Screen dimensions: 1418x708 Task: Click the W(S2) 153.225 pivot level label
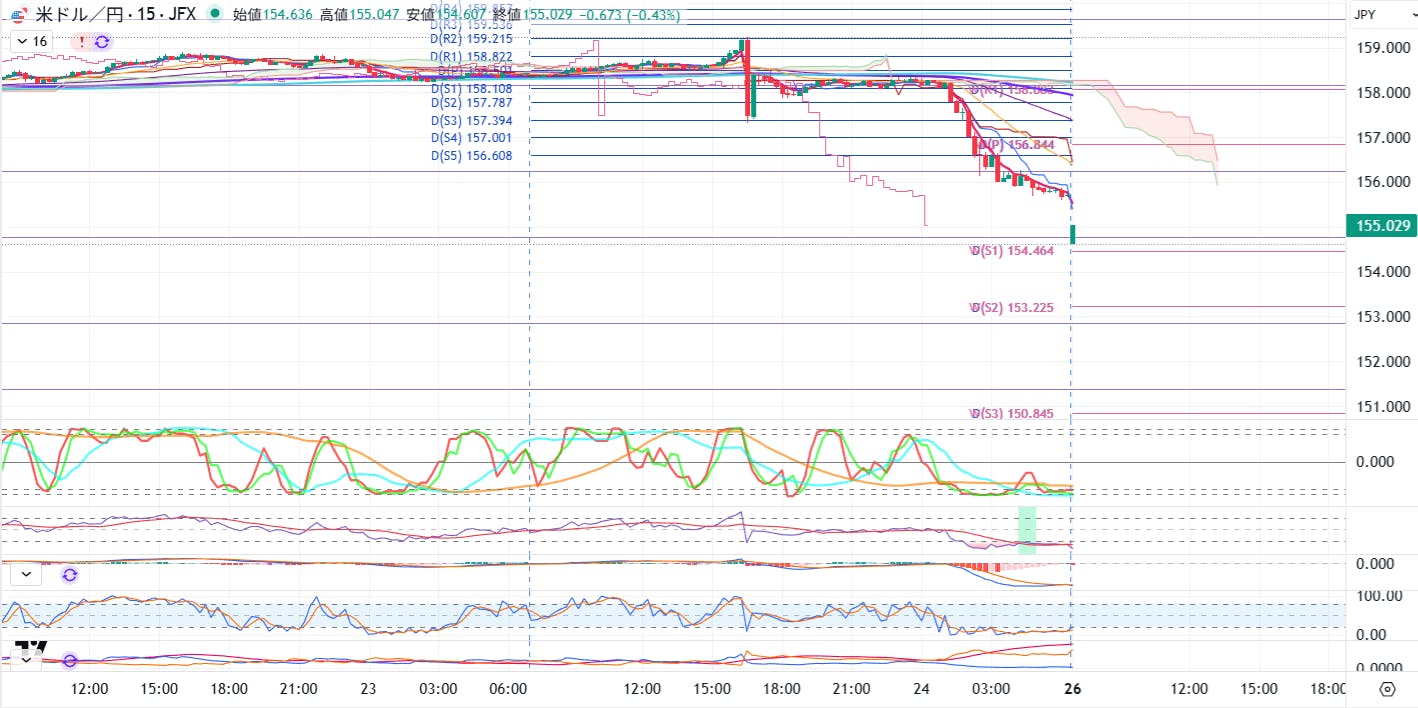point(1012,308)
